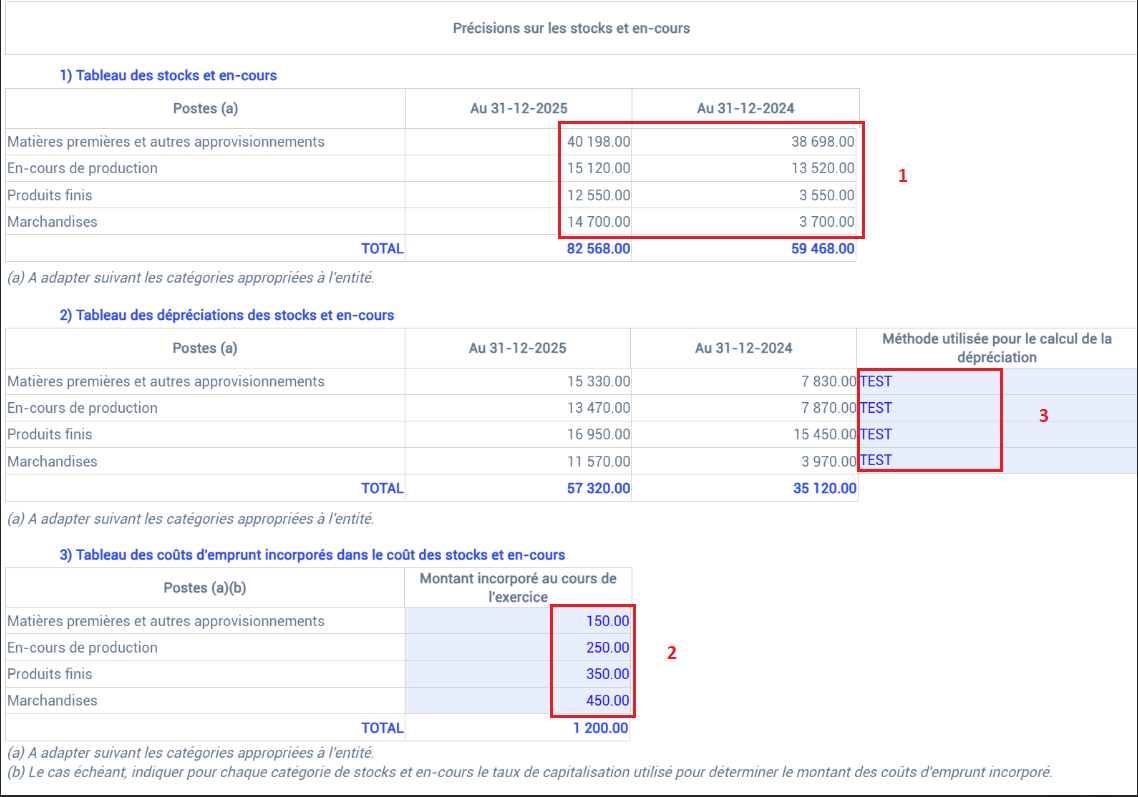The height and width of the screenshot is (797, 1138).
Task: Click the 'Précisions sur les stocks et en-cours' title
Action: (571, 28)
